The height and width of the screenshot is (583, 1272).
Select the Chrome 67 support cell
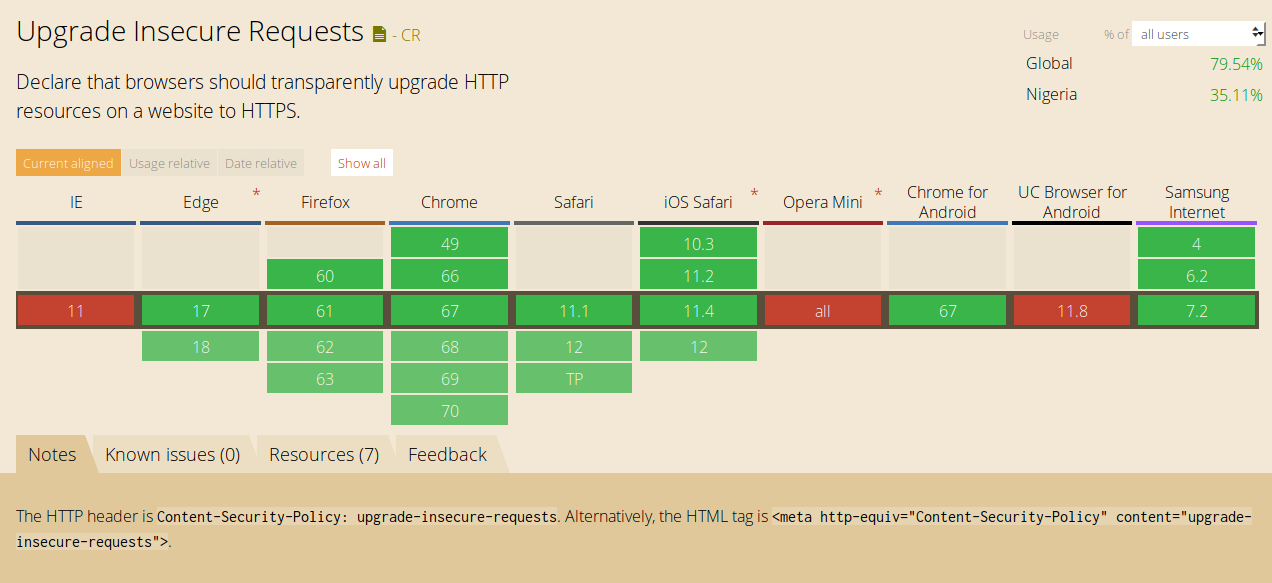pos(449,311)
